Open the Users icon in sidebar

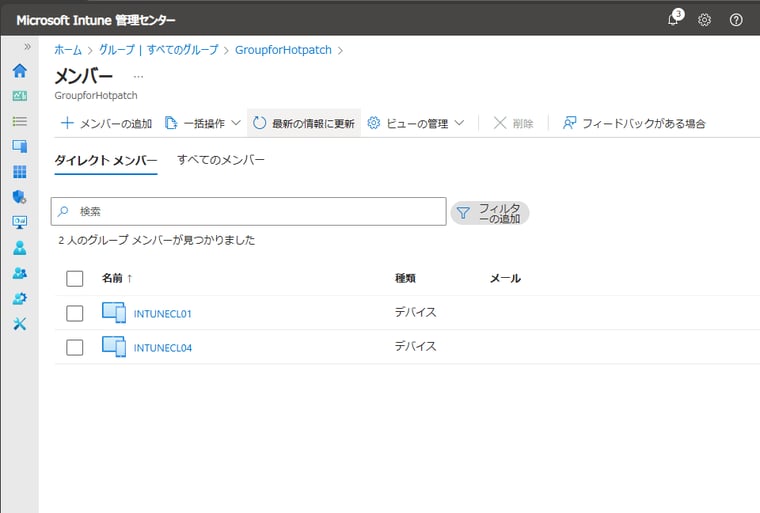(x=19, y=247)
